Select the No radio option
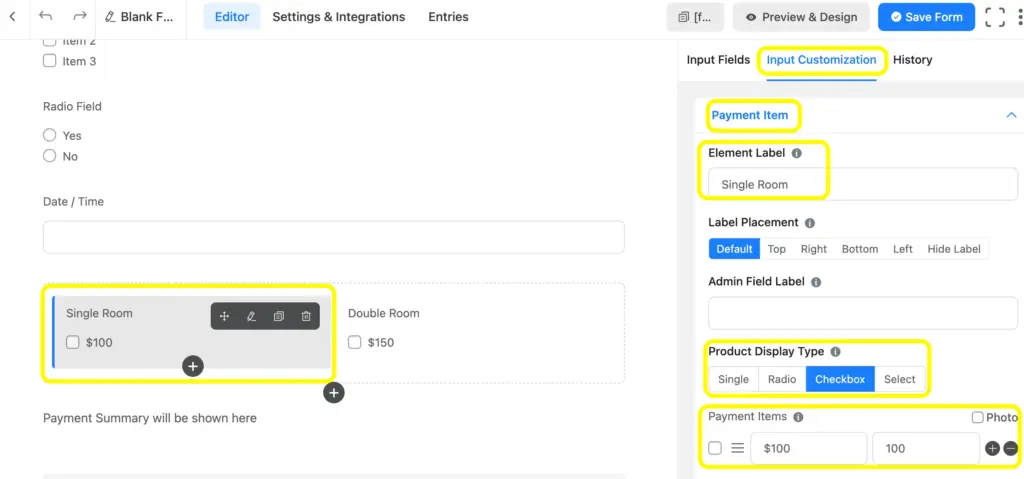This screenshot has width=1024, height=479. pos(50,156)
